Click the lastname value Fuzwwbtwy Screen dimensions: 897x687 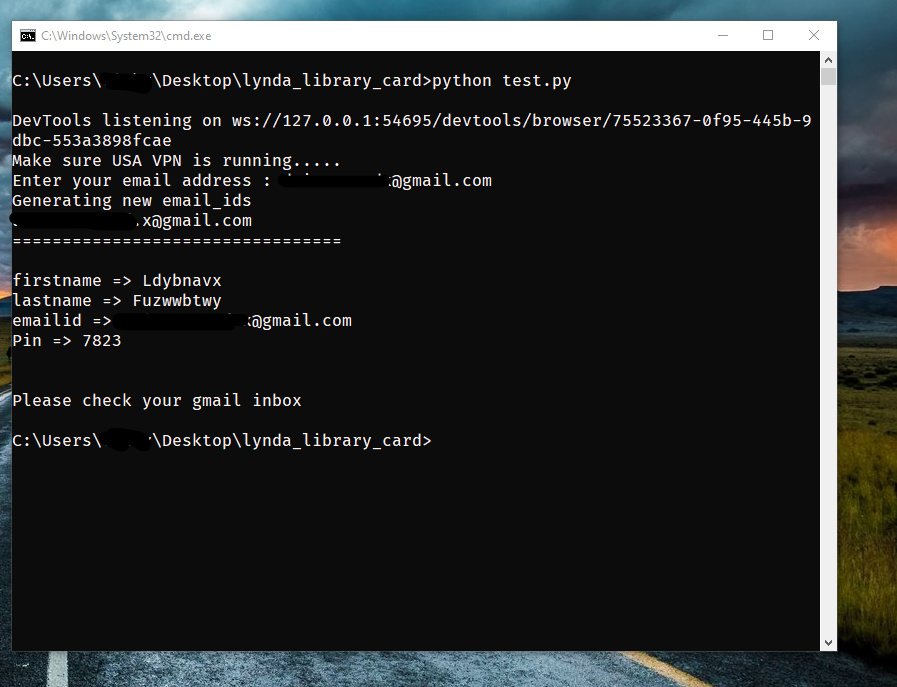click(177, 301)
